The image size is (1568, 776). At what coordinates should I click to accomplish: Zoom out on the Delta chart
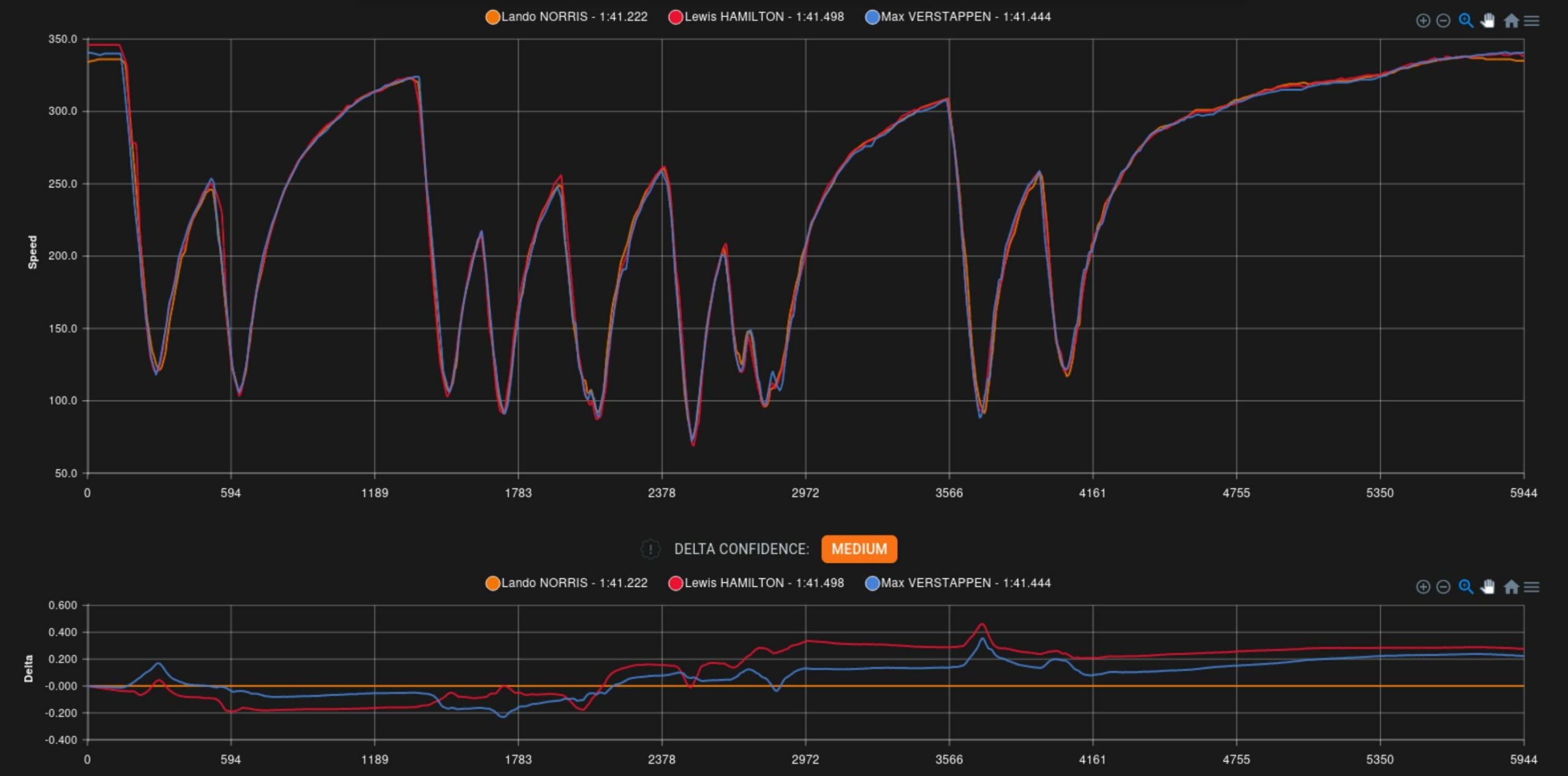pyautogui.click(x=1443, y=587)
